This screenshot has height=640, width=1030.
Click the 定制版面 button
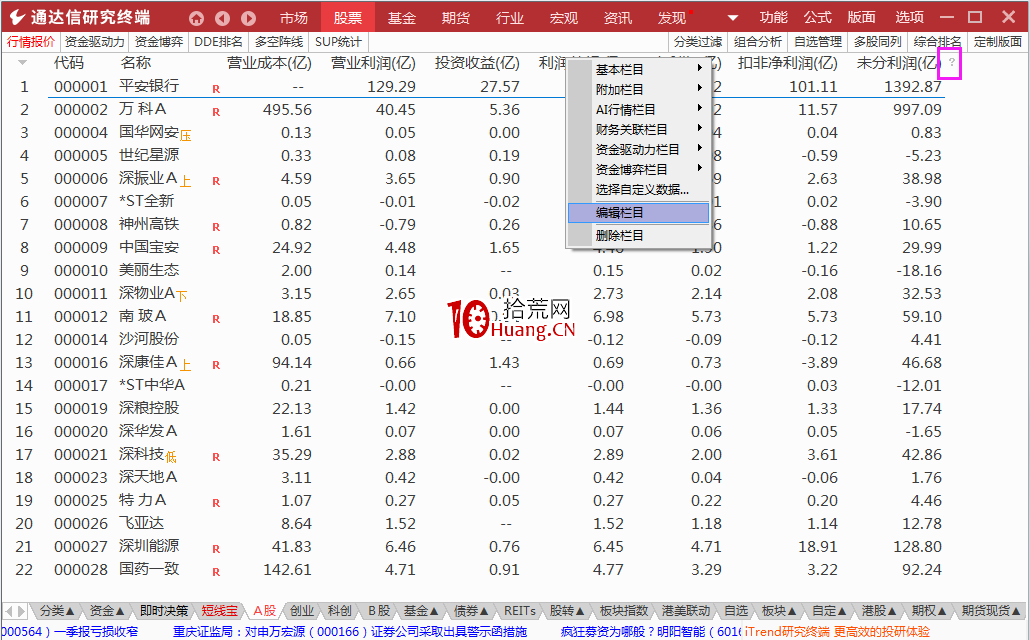pos(998,42)
